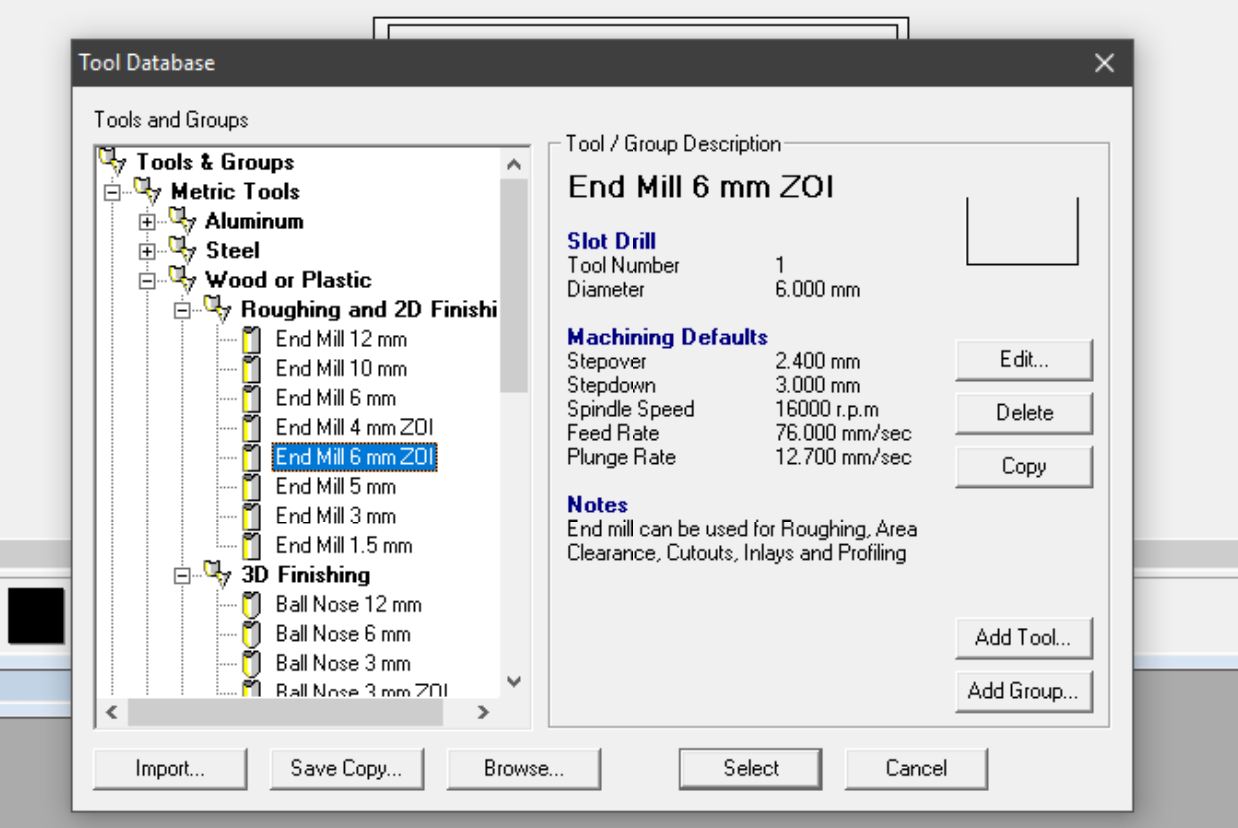Close the Tool Database window
The height and width of the screenshot is (828, 1238).
click(x=1104, y=64)
